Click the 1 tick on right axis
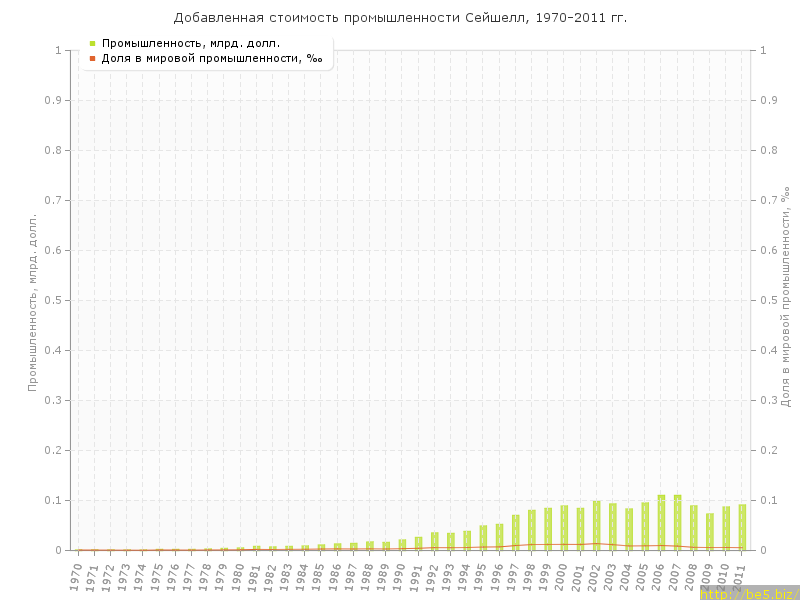The height and width of the screenshot is (600, 800). click(763, 50)
